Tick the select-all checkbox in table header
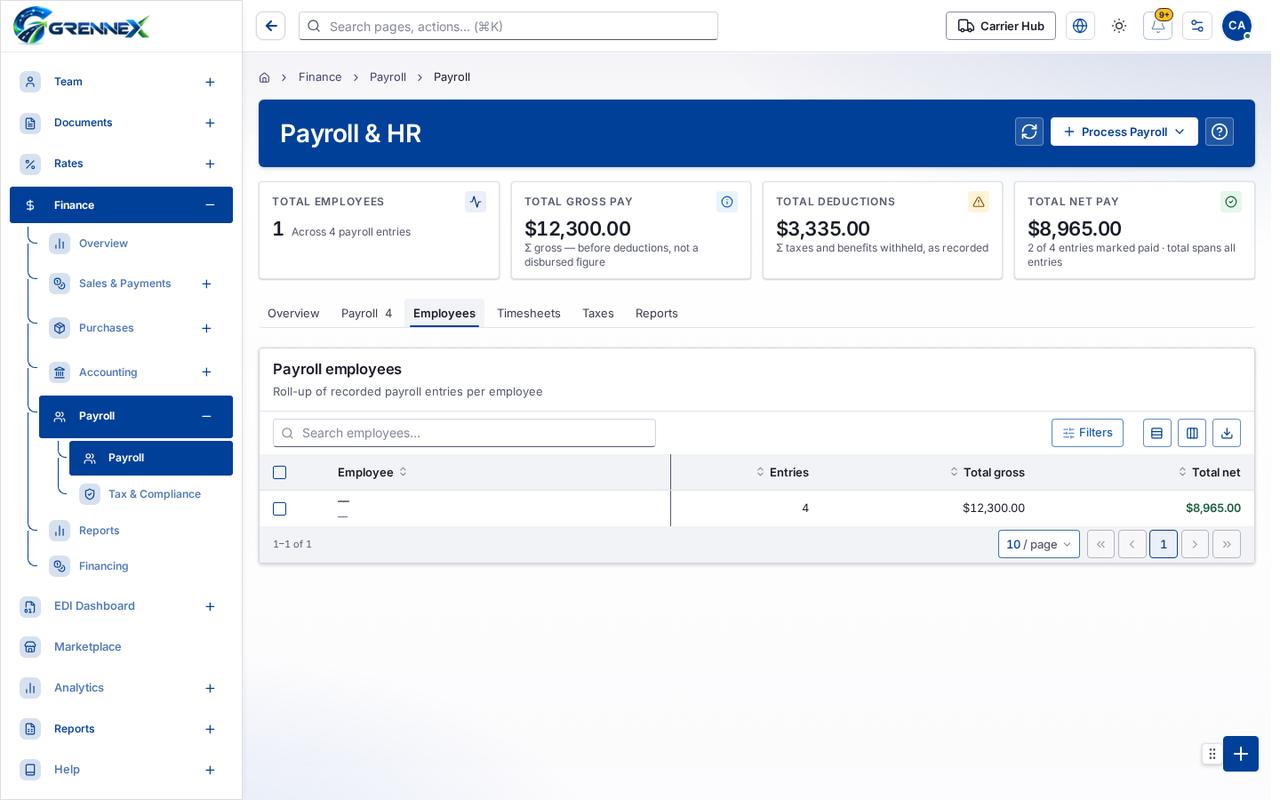This screenshot has width=1280, height=800. click(280, 472)
